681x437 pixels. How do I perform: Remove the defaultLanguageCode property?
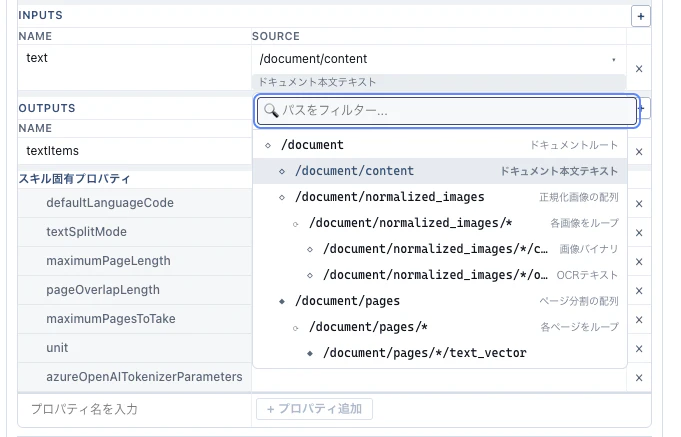click(639, 203)
